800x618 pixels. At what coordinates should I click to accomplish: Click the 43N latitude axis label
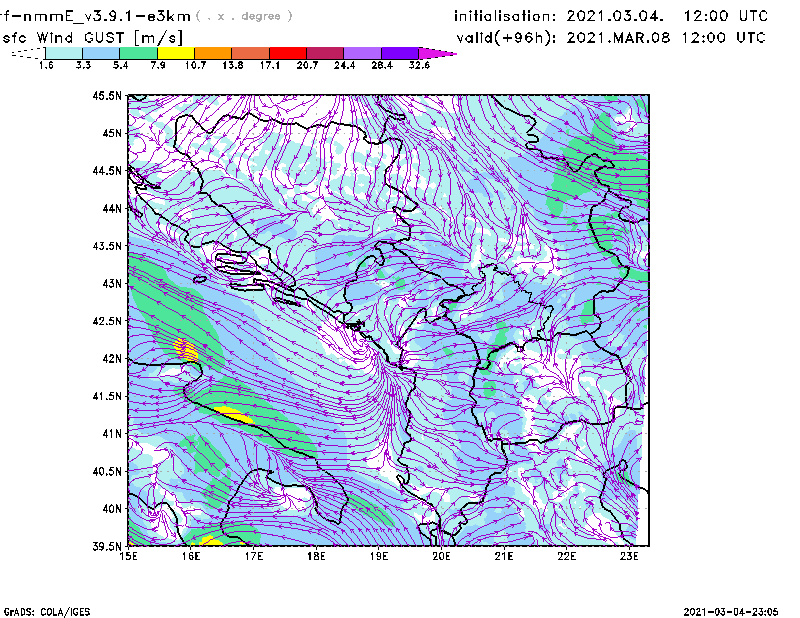point(112,283)
